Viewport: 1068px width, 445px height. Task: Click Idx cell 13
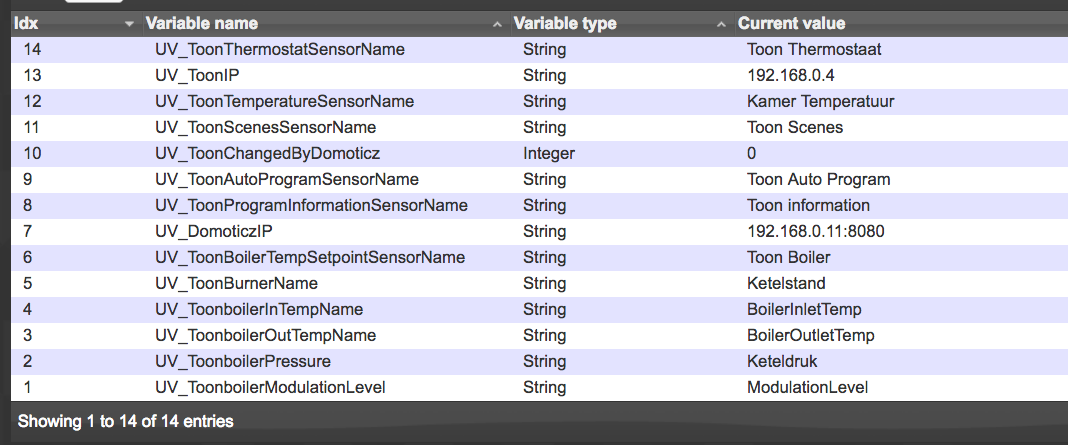[x=32, y=76]
